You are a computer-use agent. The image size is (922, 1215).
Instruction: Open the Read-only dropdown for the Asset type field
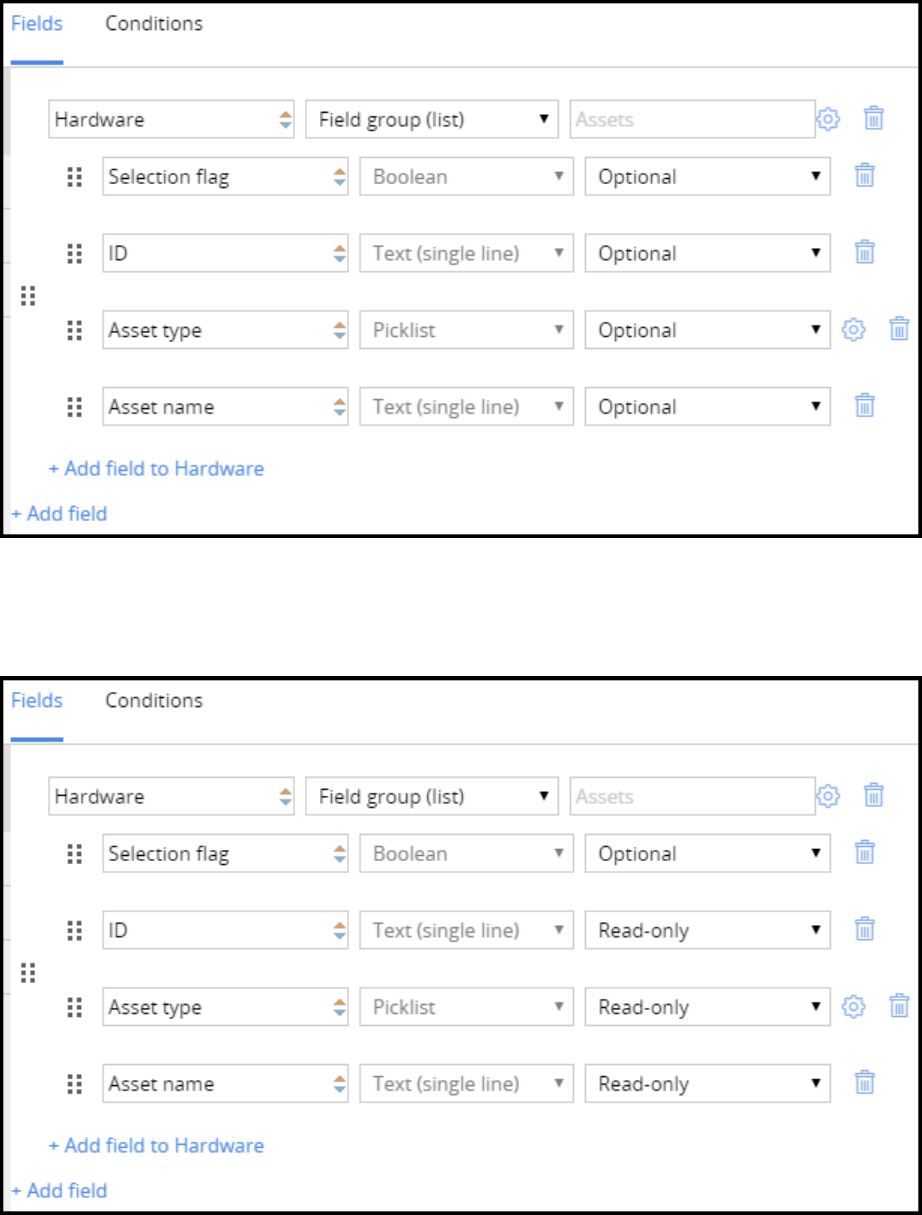click(x=707, y=1007)
